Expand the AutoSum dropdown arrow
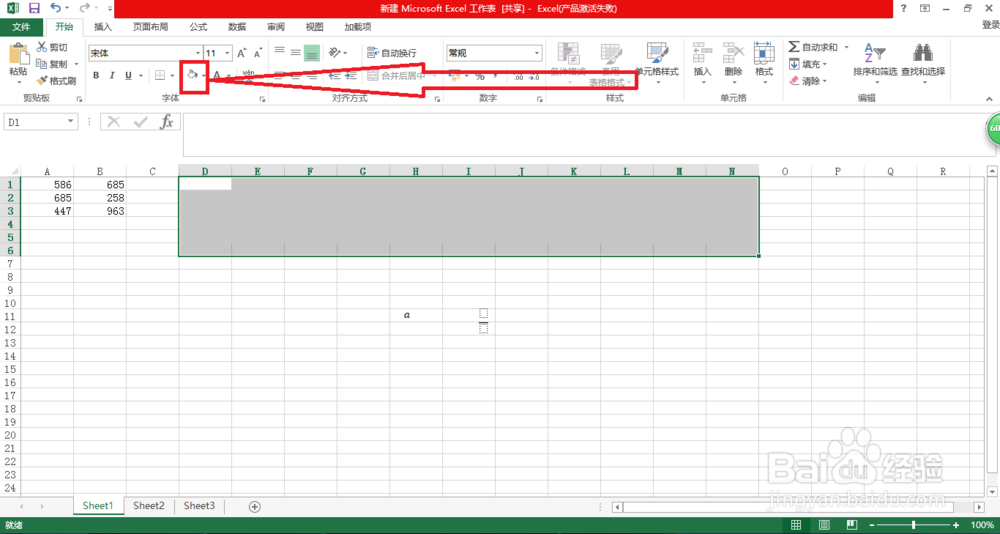The width and height of the screenshot is (1000, 534). [x=846, y=47]
